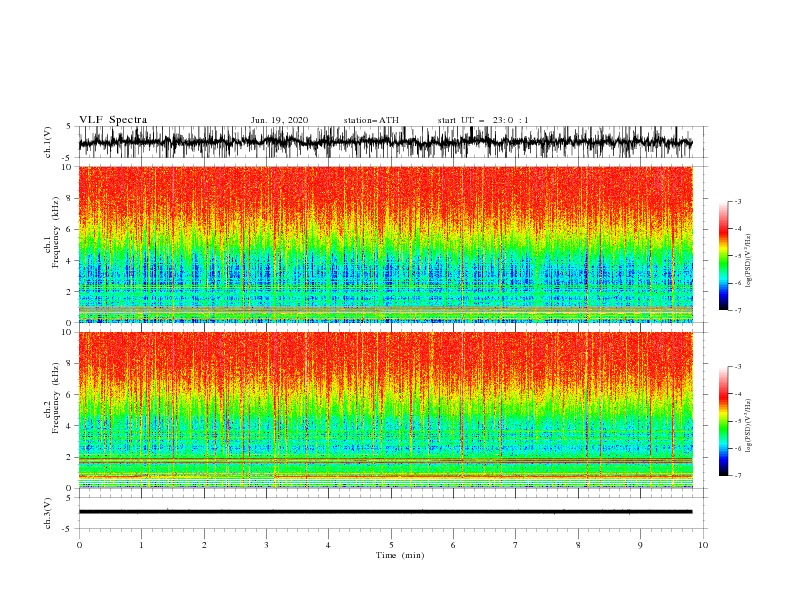Click the 'station=ATH' label

[x=371, y=120]
